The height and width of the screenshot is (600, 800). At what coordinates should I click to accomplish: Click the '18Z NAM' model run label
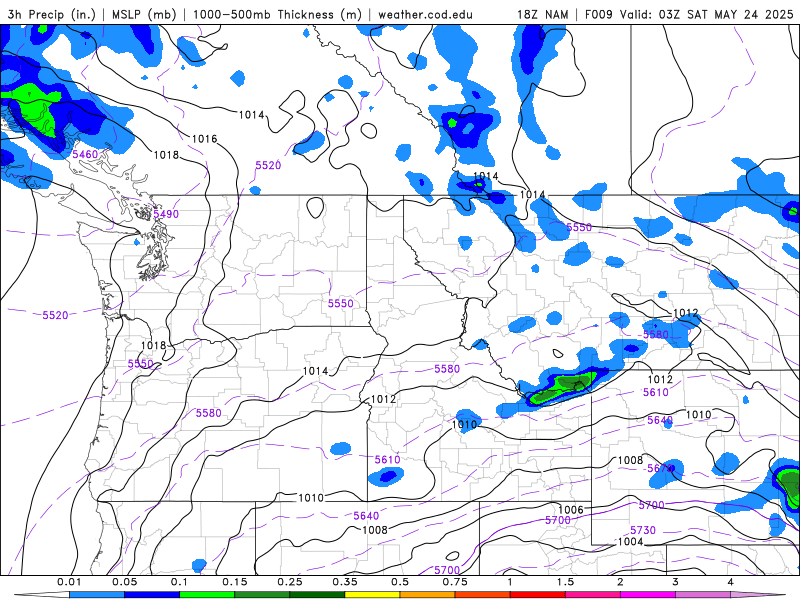(543, 14)
